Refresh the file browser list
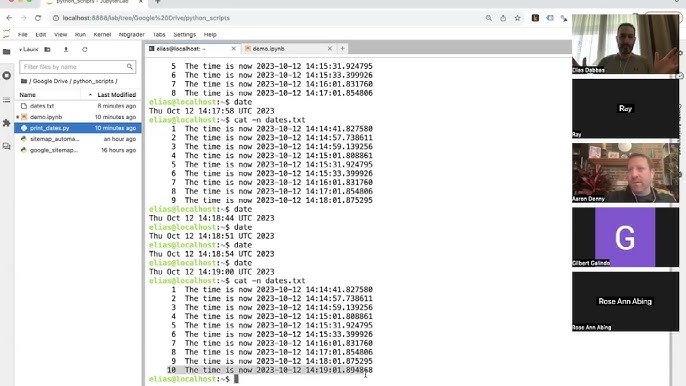 pos(84,49)
